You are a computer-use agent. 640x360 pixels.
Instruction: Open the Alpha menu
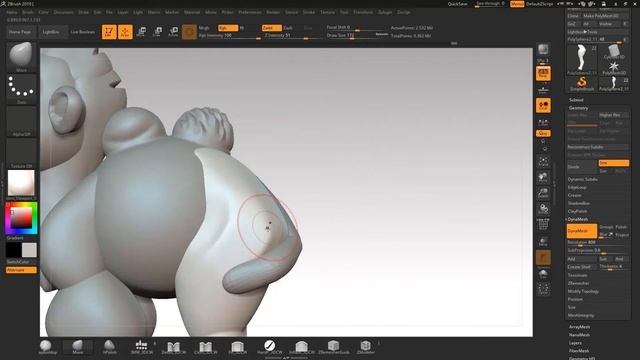[12, 12]
